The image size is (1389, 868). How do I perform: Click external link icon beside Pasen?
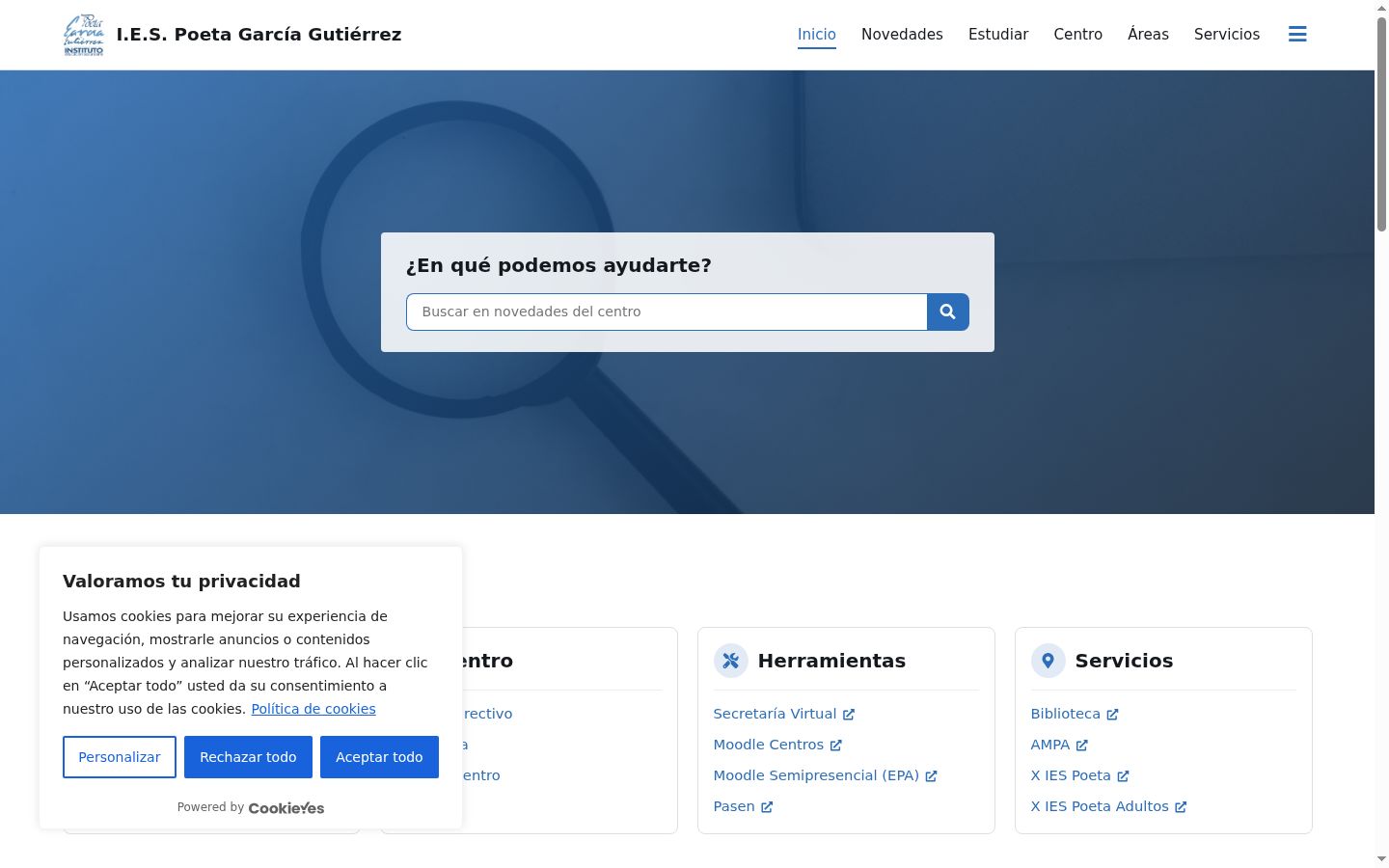(767, 807)
